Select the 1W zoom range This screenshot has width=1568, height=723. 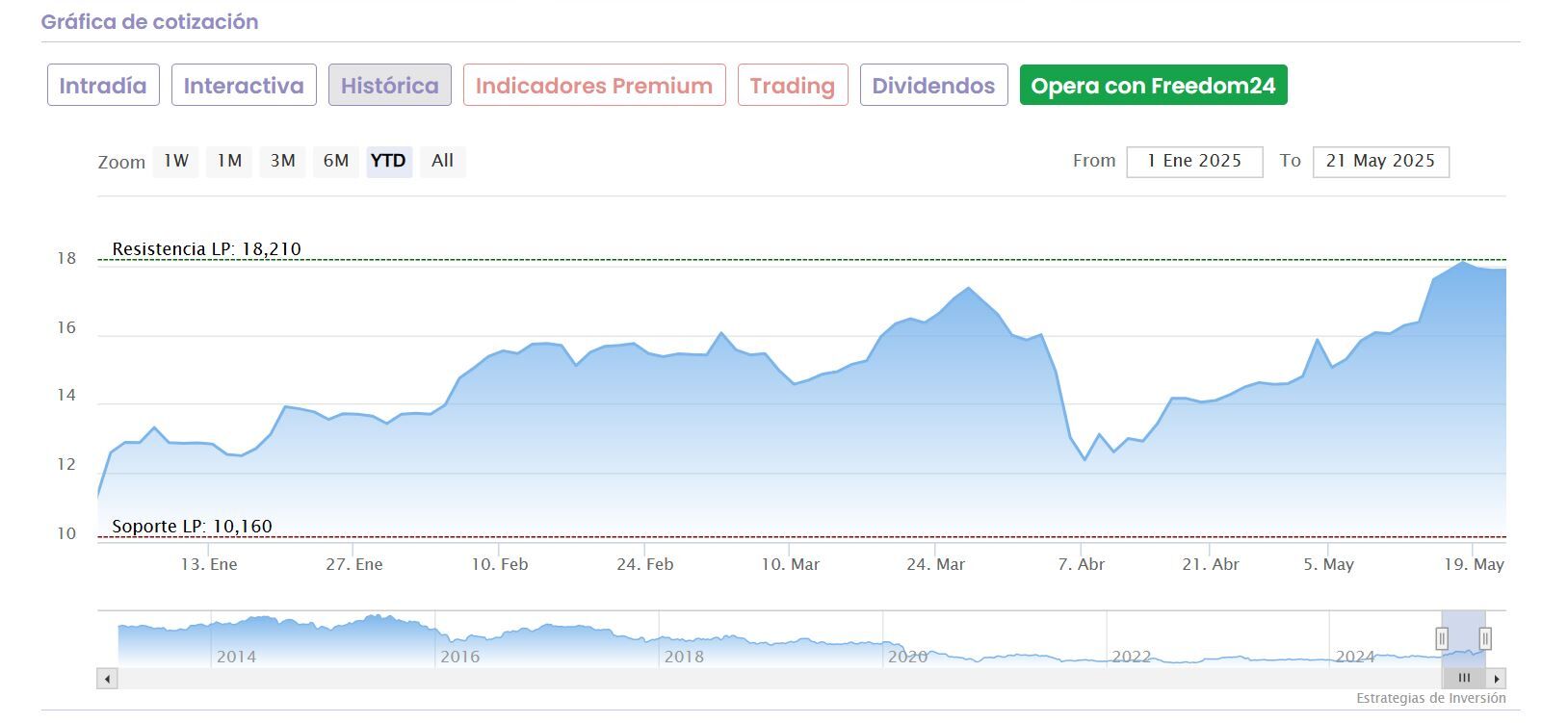pyautogui.click(x=176, y=162)
